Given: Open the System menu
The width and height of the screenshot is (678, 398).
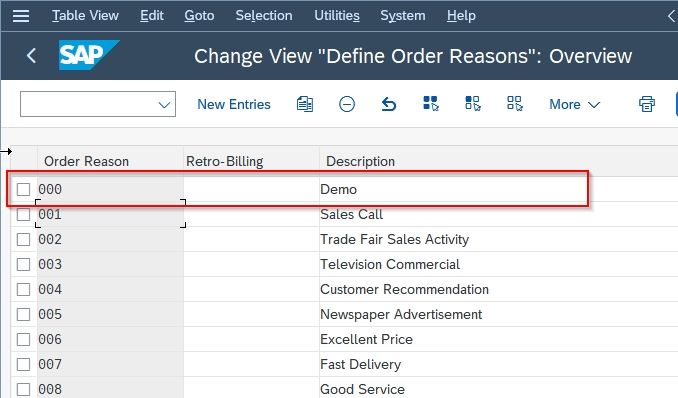Looking at the screenshot, I should pos(403,16).
